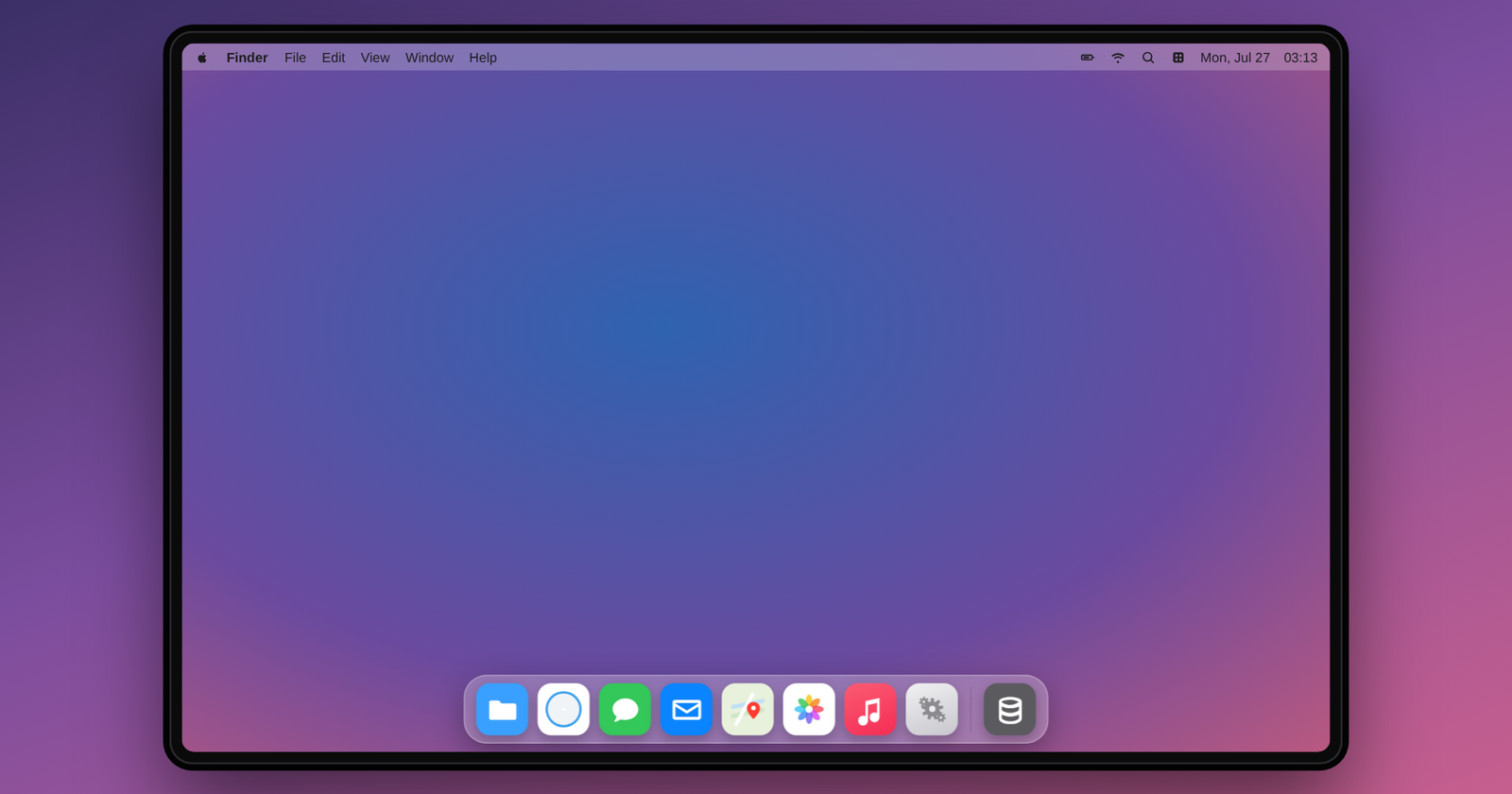Open the database app in dock
Viewport: 1512px width, 794px height.
click(1010, 709)
